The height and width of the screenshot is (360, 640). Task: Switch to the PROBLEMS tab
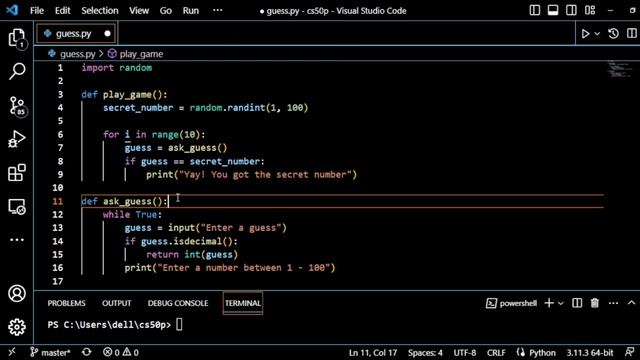click(x=67, y=303)
